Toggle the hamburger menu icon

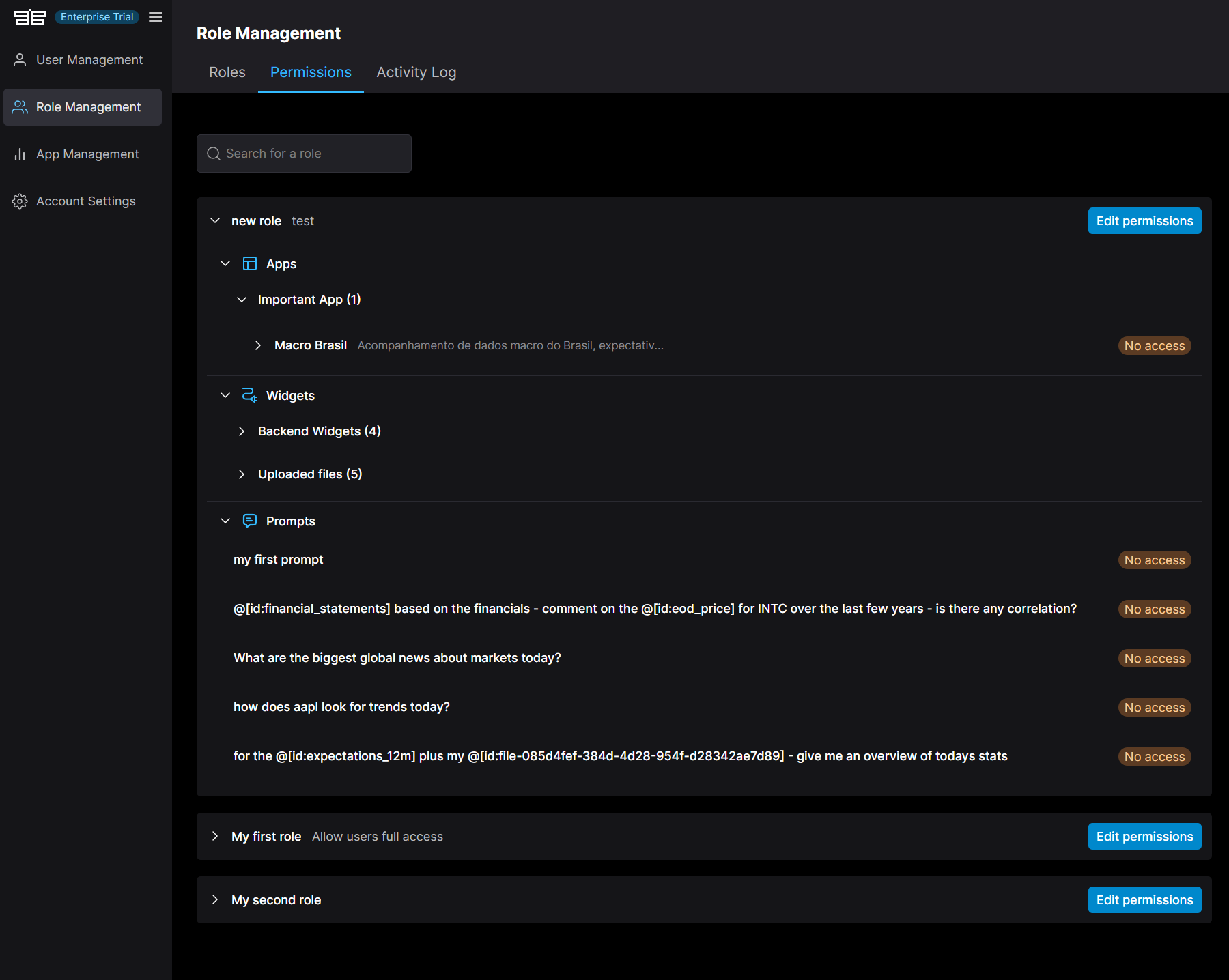point(156,17)
